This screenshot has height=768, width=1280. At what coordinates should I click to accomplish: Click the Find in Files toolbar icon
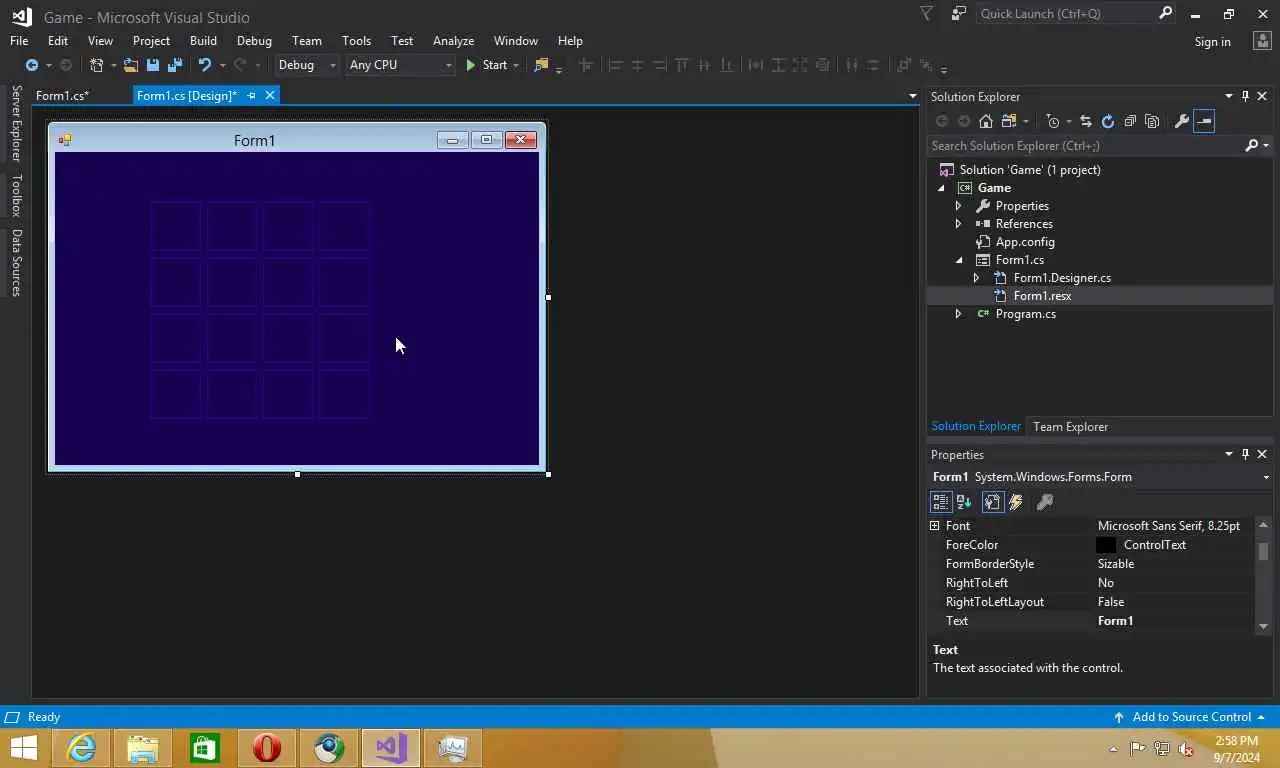tap(542, 65)
